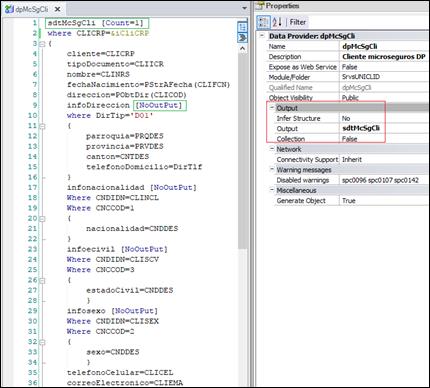Collapse the Network property group
Screen dimensions: 430x388
[x=272, y=149]
